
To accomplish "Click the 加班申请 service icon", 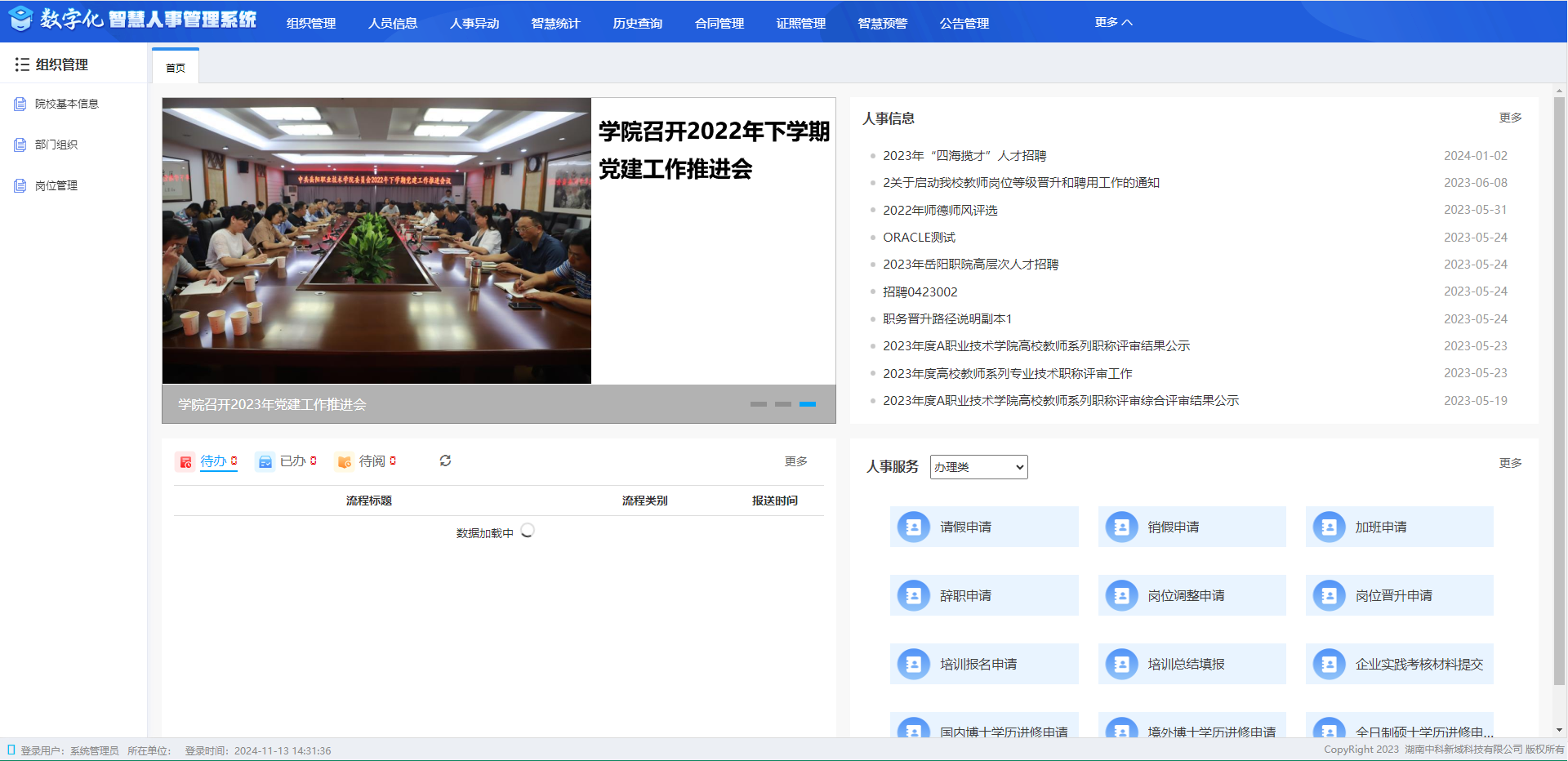I will pos(1329,527).
